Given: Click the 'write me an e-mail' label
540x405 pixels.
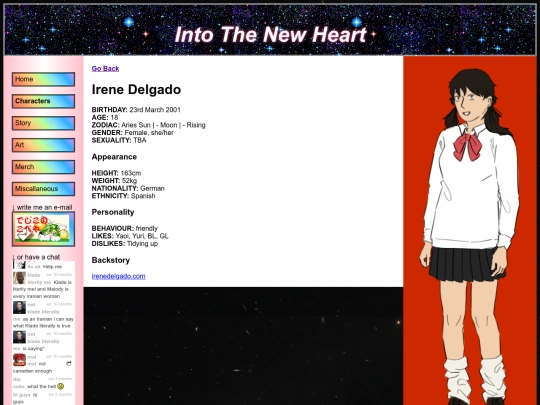Looking at the screenshot, I should pyautogui.click(x=44, y=207).
